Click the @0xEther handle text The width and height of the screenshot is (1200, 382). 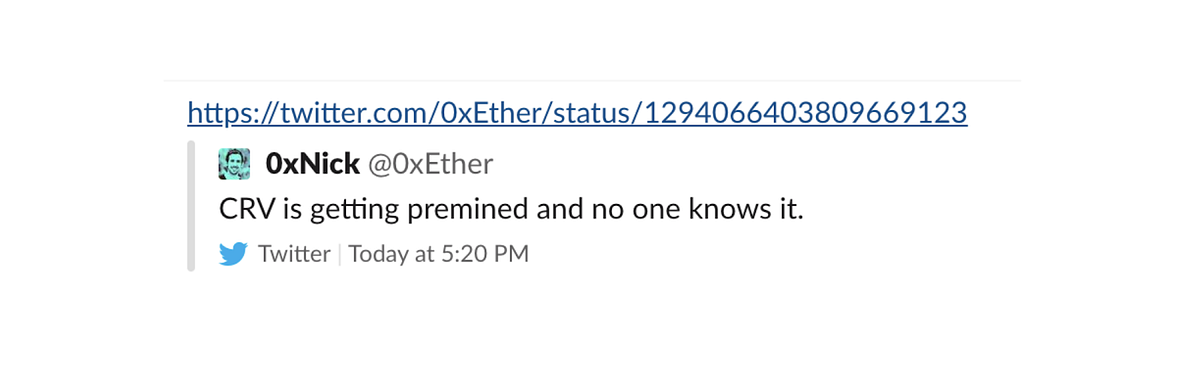tap(430, 164)
